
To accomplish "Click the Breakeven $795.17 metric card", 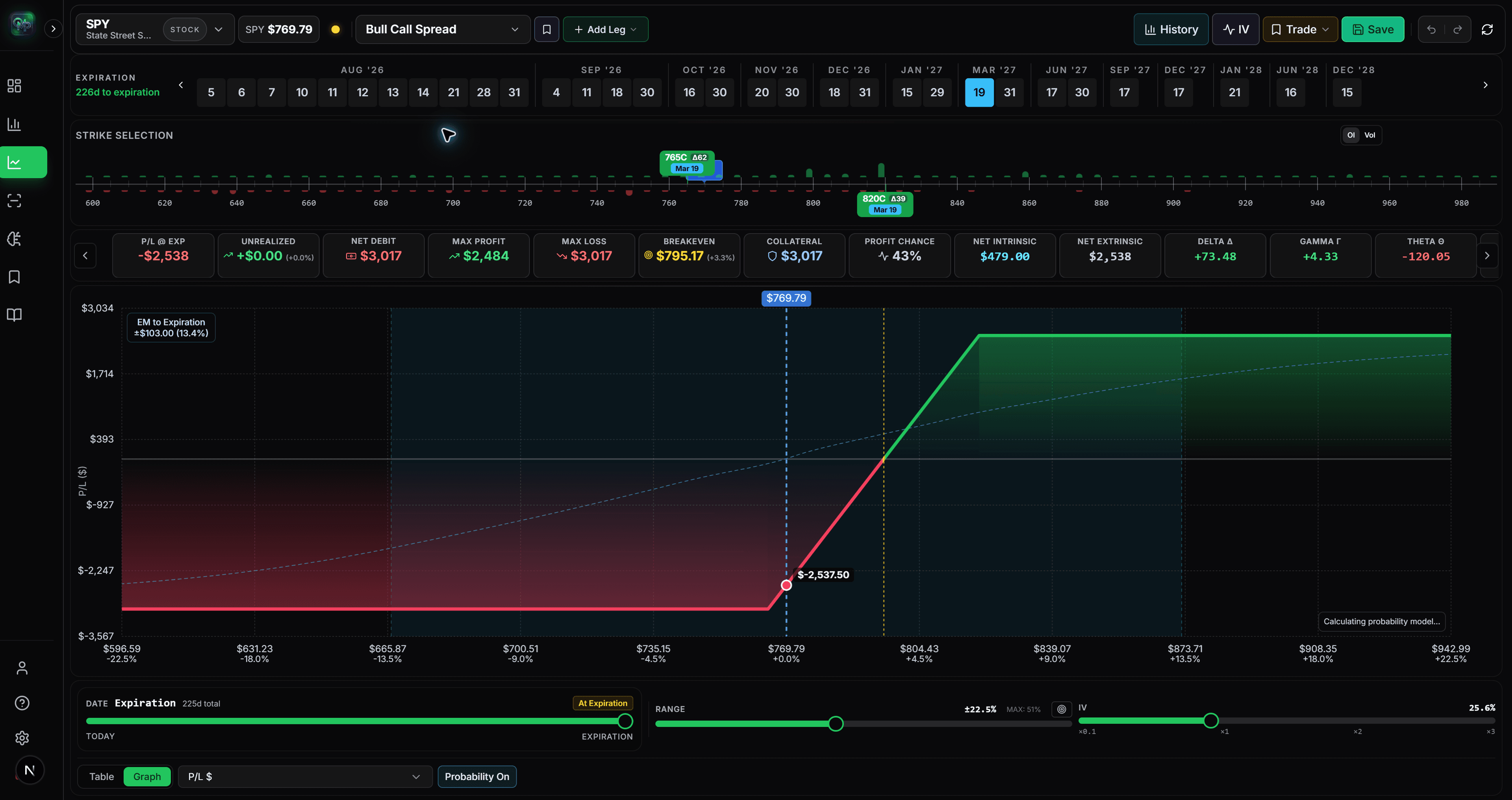I will [x=689, y=255].
